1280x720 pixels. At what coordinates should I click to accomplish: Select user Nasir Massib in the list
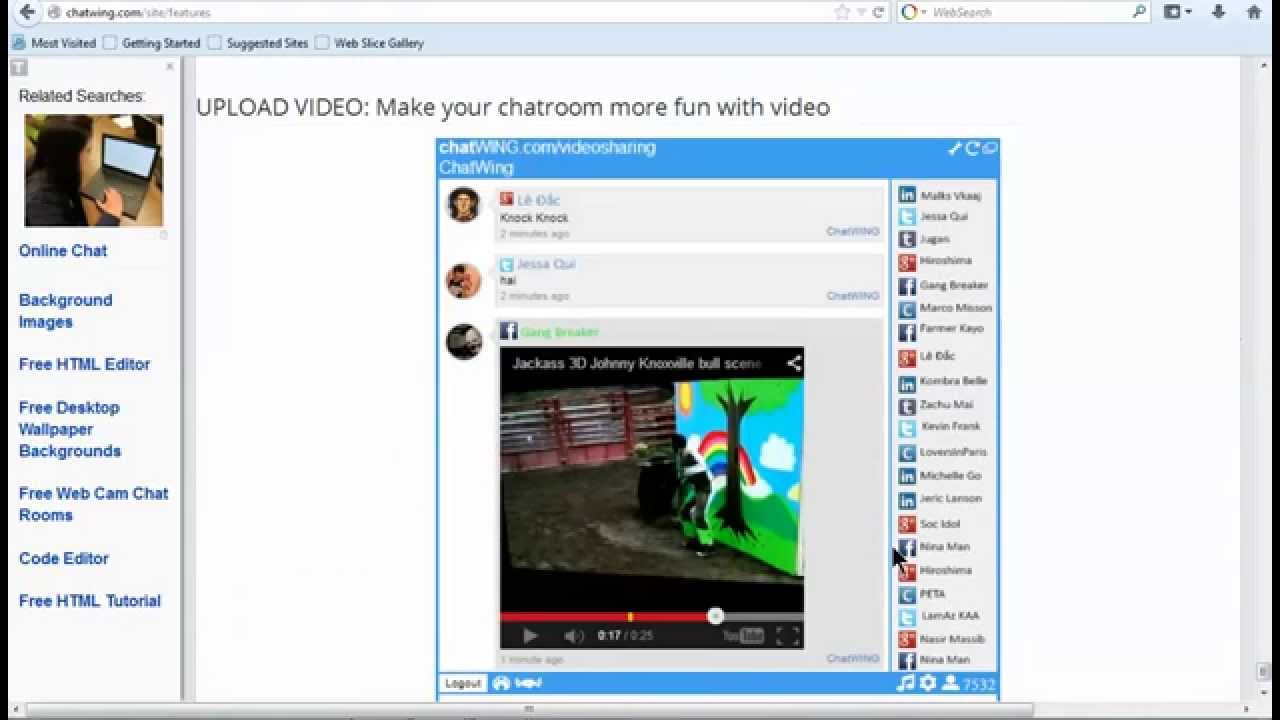pyautogui.click(x=943, y=639)
